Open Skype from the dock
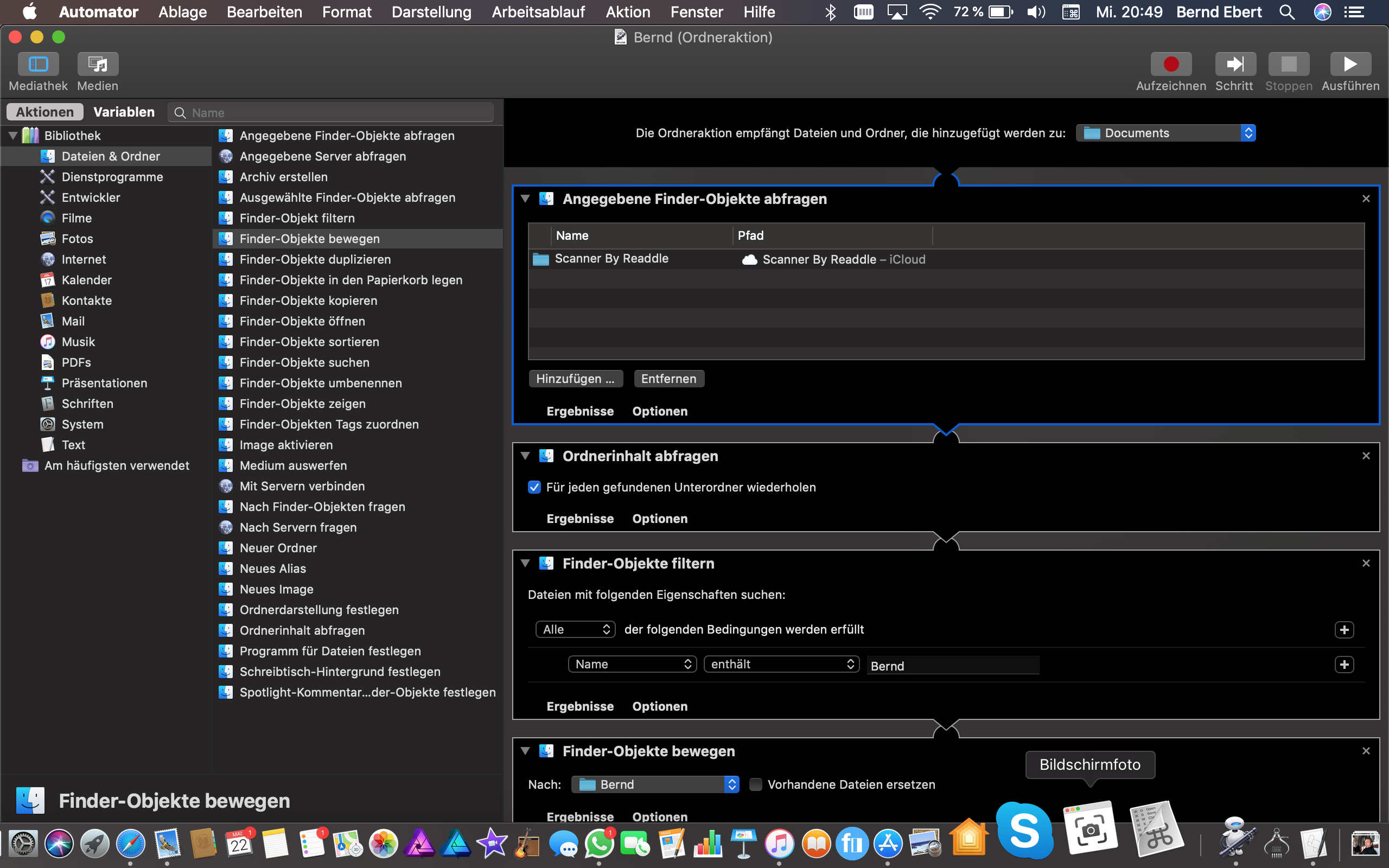This screenshot has width=1389, height=868. pos(1024,831)
